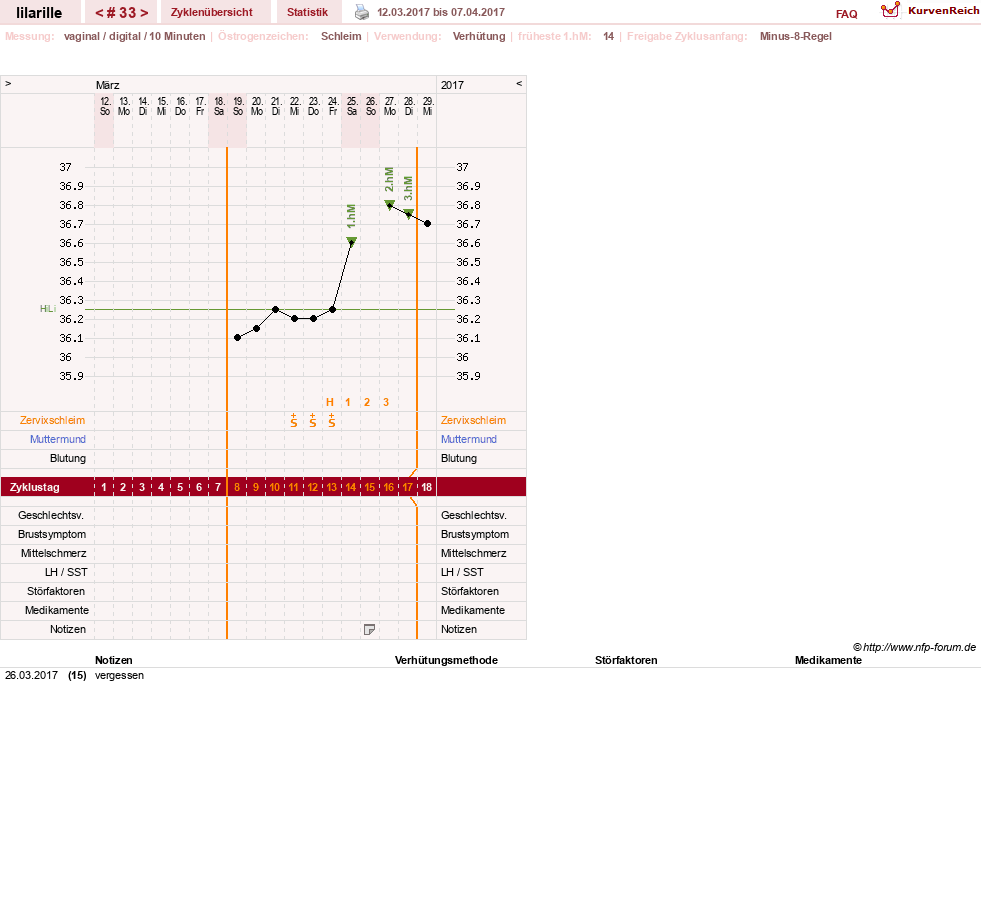The width and height of the screenshot is (981, 899).
Task: Click the Verhütungsmethode column heading
Action: pos(446,660)
